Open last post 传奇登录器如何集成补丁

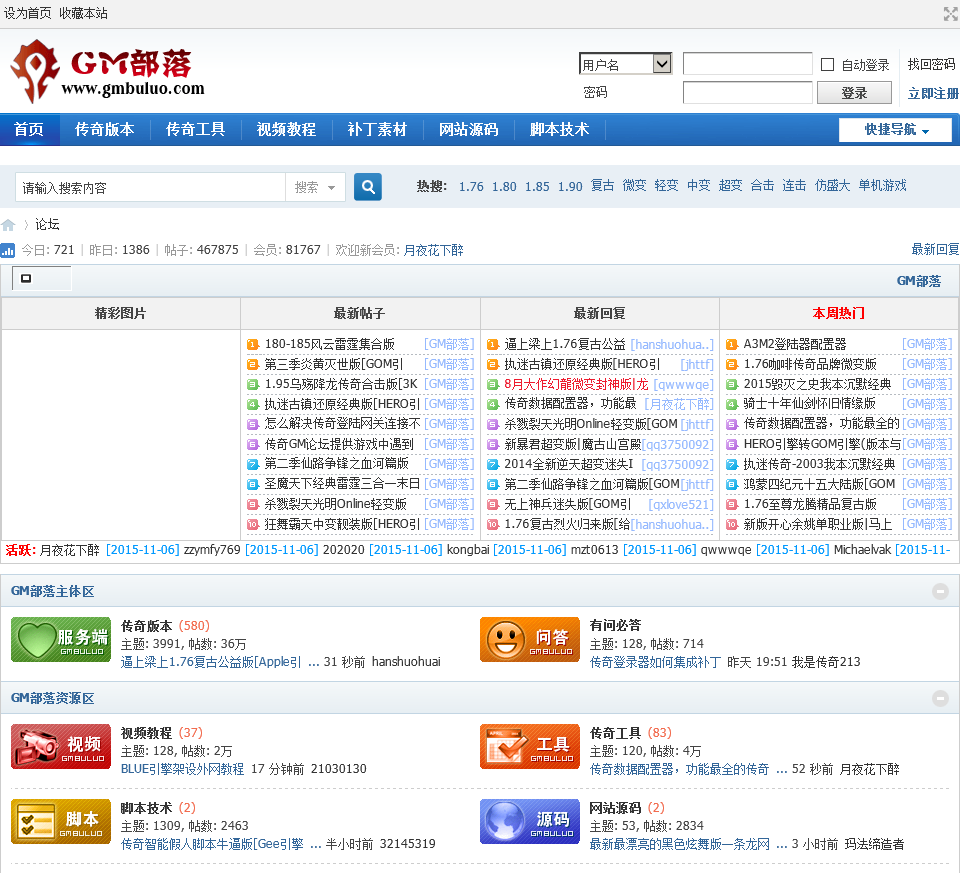coord(655,662)
